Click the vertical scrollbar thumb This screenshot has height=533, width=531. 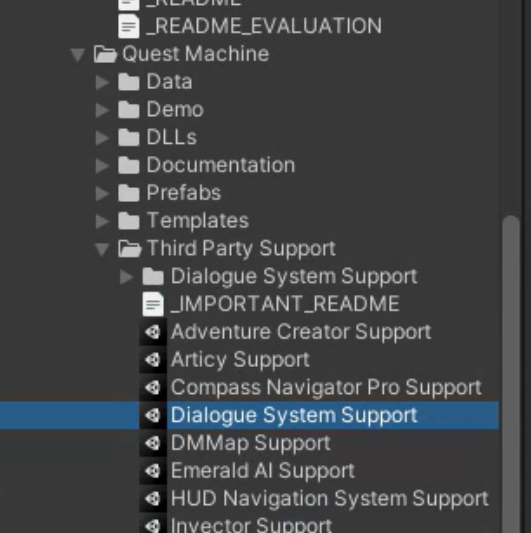click(511, 374)
